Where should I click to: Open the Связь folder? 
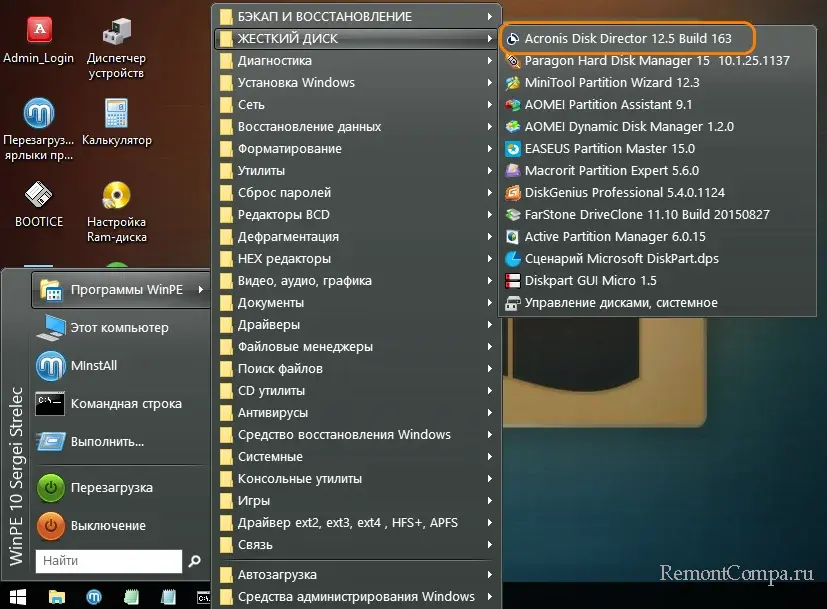(357, 545)
